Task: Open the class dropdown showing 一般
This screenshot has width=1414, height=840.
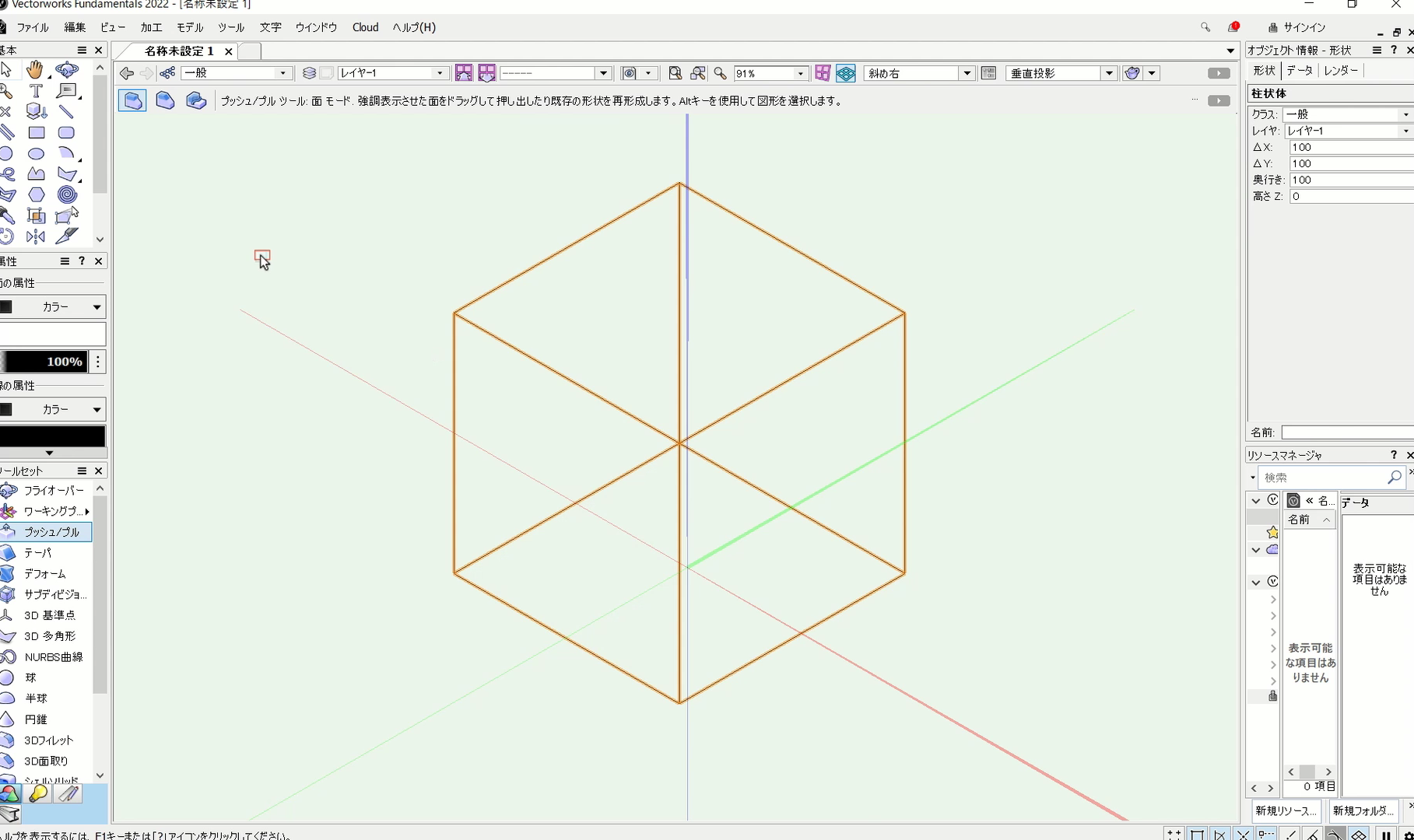Action: click(237, 73)
